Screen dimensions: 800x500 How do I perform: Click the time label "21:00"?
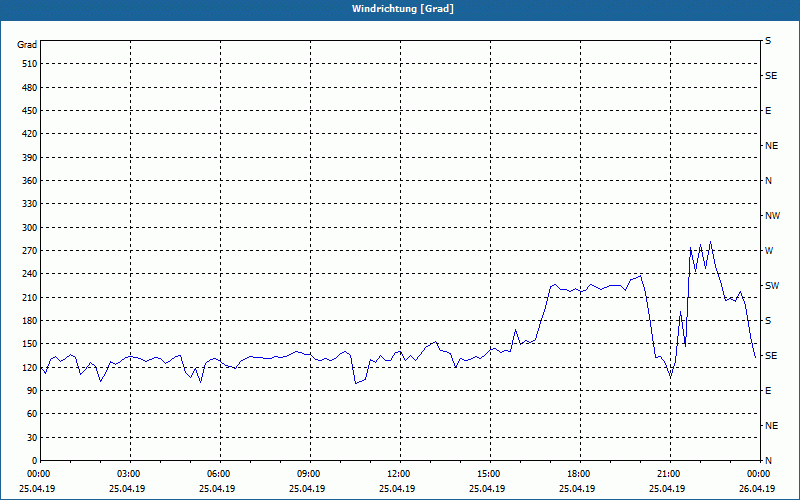coord(668,474)
